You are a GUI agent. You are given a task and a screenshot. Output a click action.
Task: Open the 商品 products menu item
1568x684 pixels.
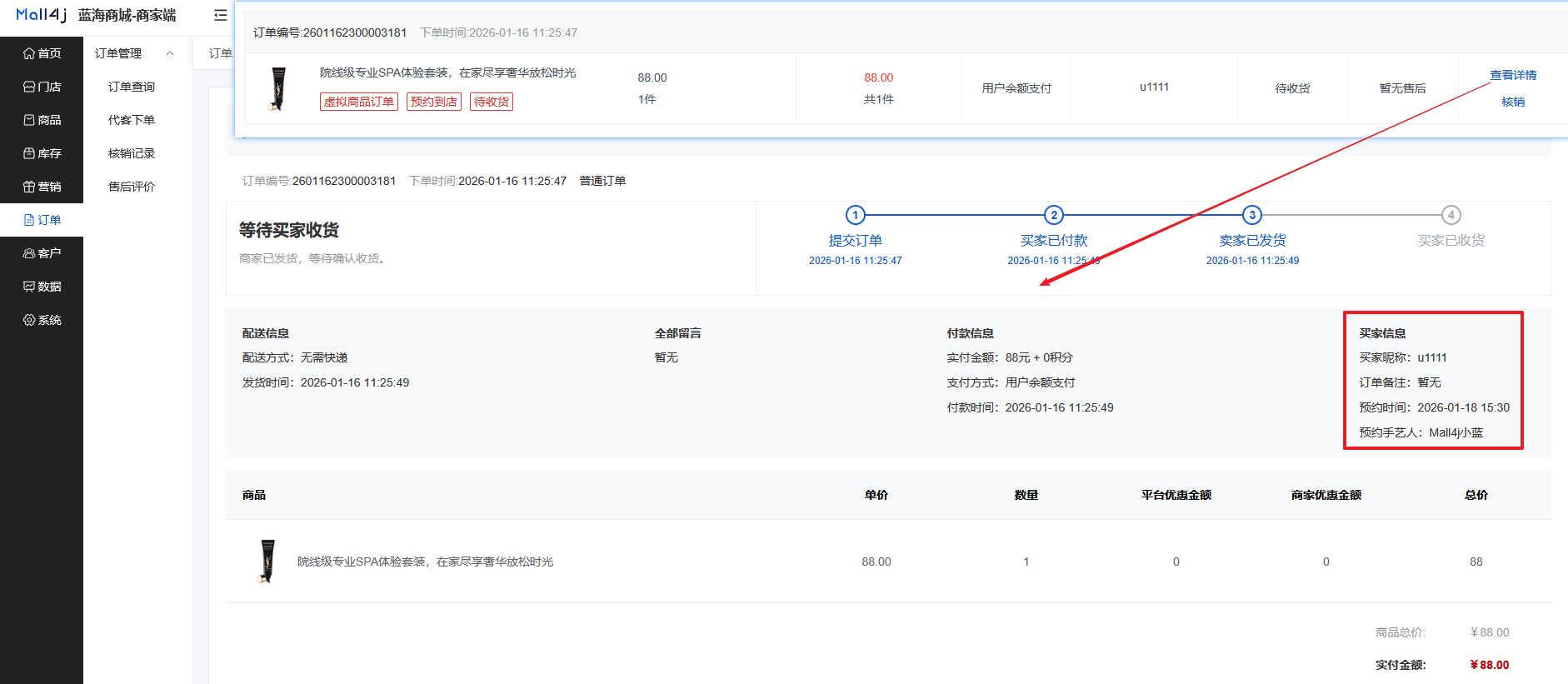[x=42, y=120]
